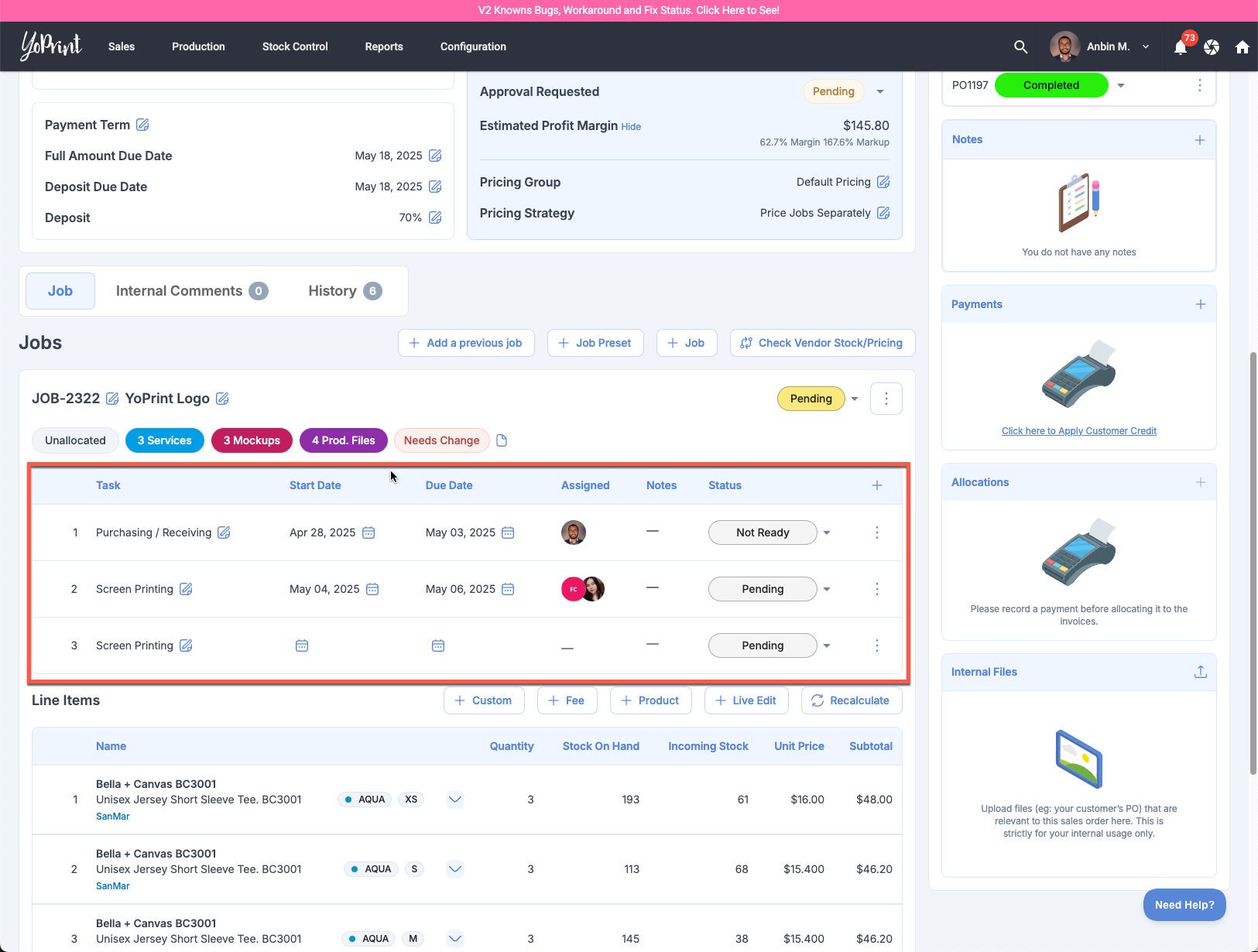Open the empty Due Date calendar for task 3
The image size is (1258, 952).
438,646
